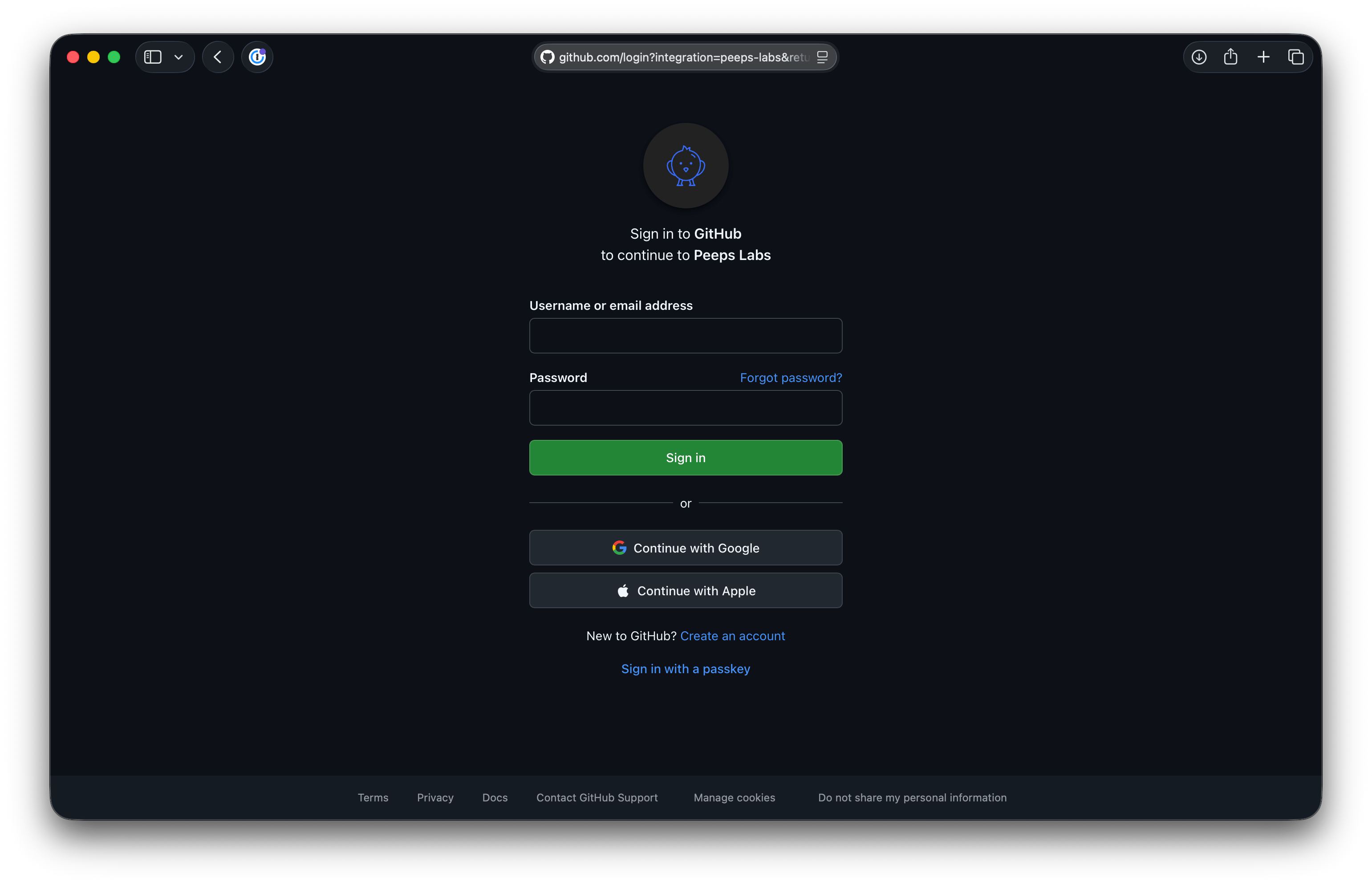Viewport: 1372px width, 886px height.
Task: Continue with Apple sign-in
Action: [x=686, y=590]
